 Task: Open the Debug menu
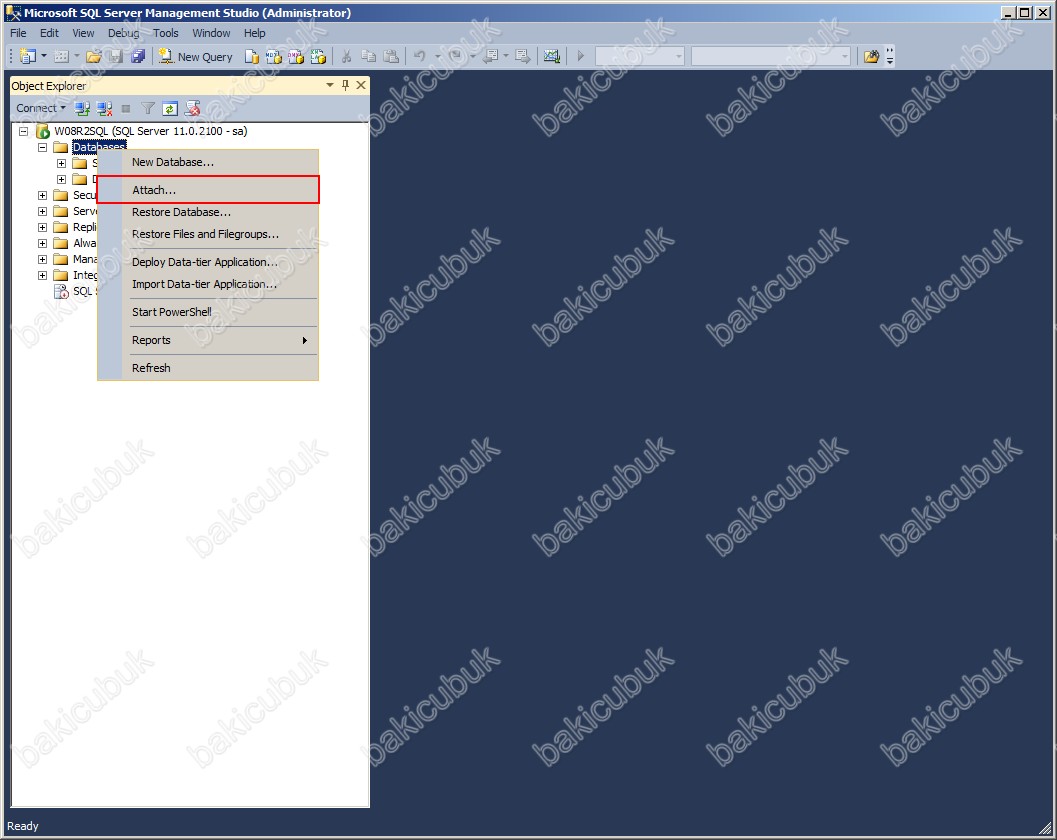(123, 33)
